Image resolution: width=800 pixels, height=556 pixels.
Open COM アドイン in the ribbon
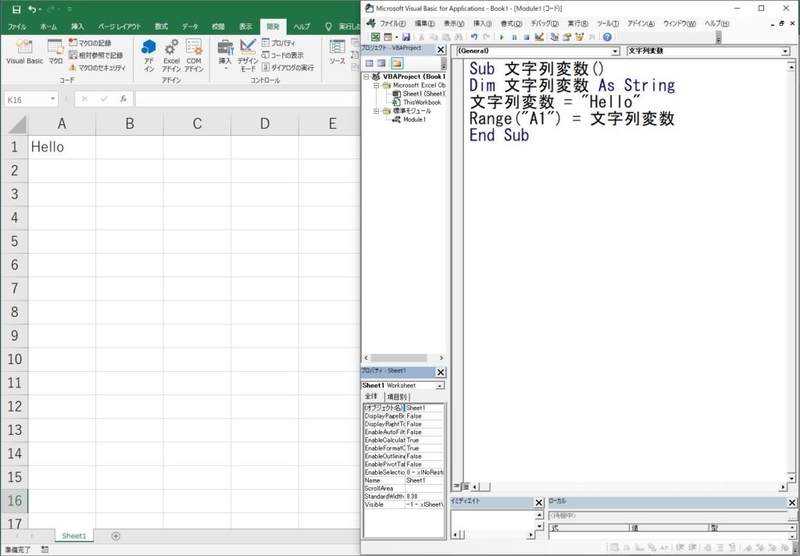tap(194, 55)
